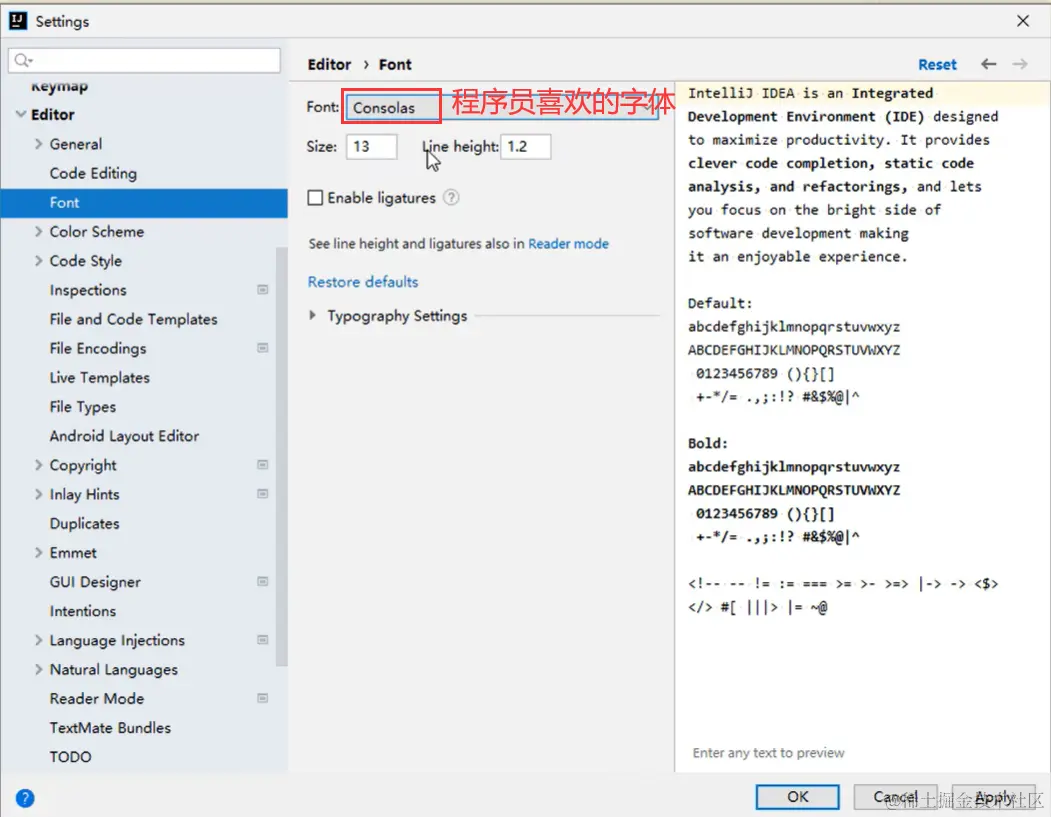The image size is (1051, 817).
Task: Expand the Color Scheme node
Action: [38, 231]
